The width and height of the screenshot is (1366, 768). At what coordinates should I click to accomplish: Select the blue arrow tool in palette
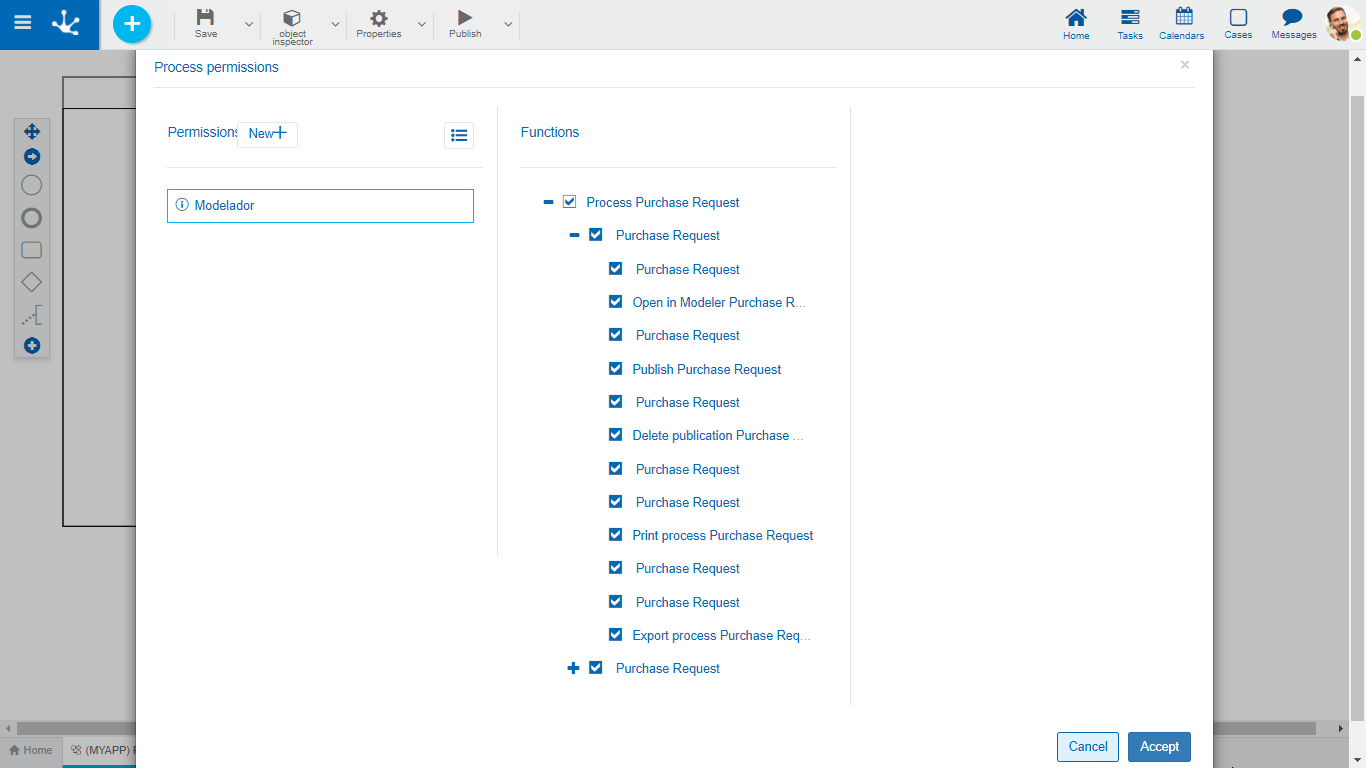[x=32, y=157]
